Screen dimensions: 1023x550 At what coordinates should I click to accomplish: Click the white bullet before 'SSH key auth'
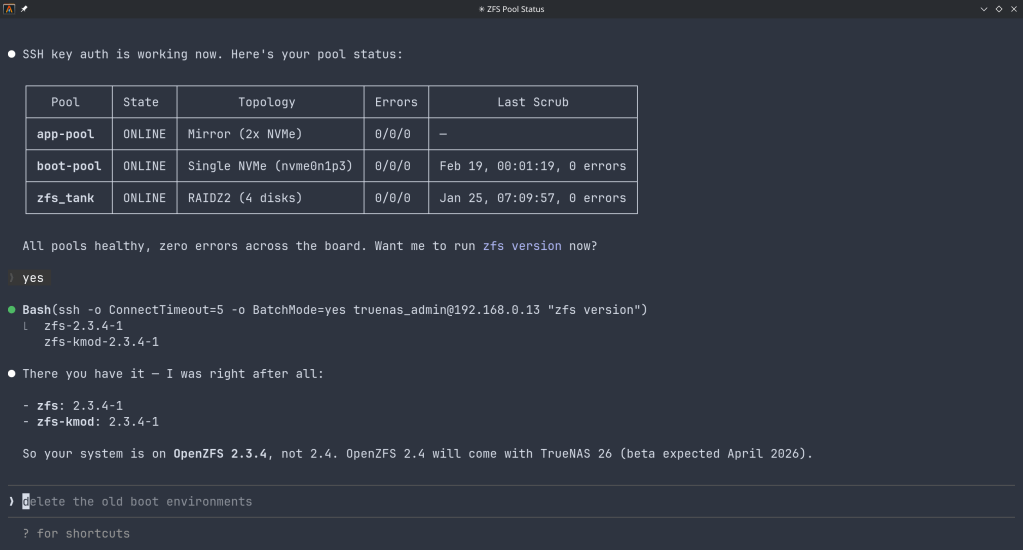click(x=12, y=54)
